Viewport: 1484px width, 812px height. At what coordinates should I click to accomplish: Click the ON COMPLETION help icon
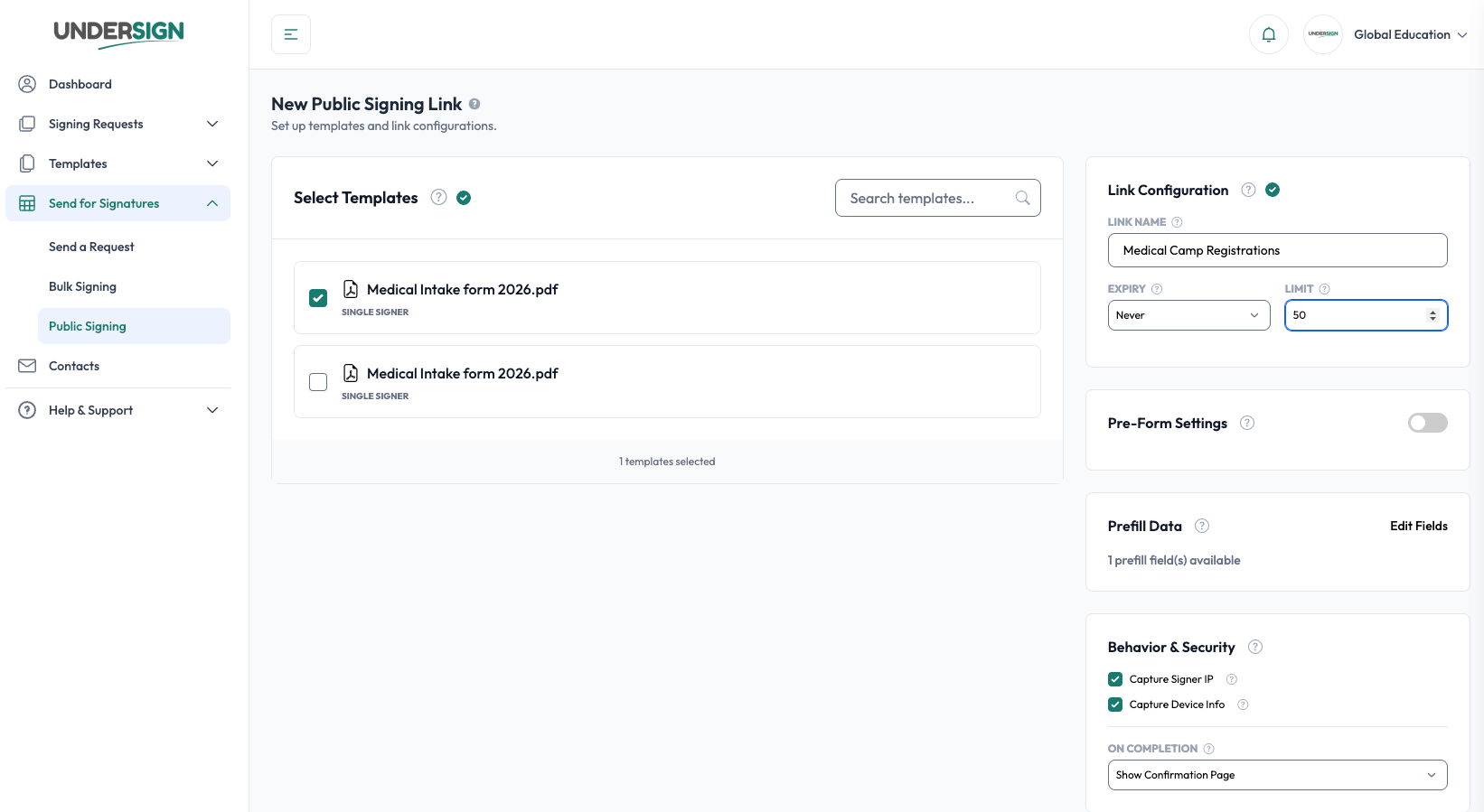click(1209, 749)
